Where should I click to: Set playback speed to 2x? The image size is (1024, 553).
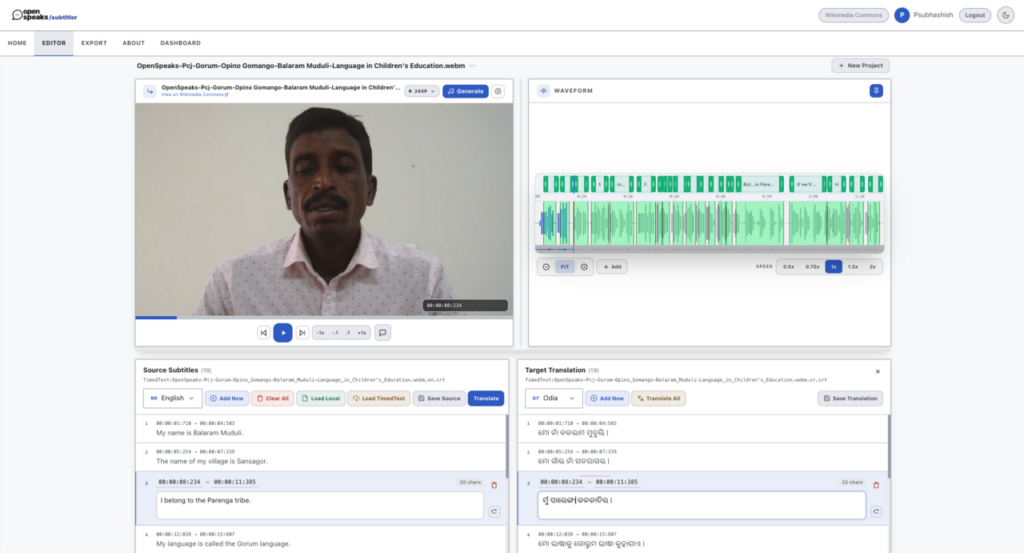tap(872, 266)
